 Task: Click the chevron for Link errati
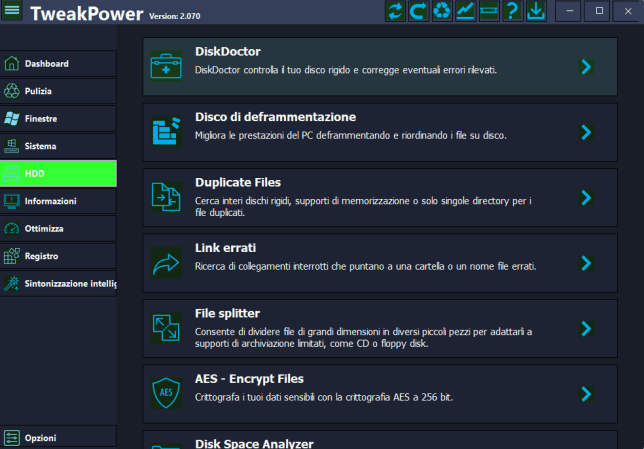click(587, 263)
